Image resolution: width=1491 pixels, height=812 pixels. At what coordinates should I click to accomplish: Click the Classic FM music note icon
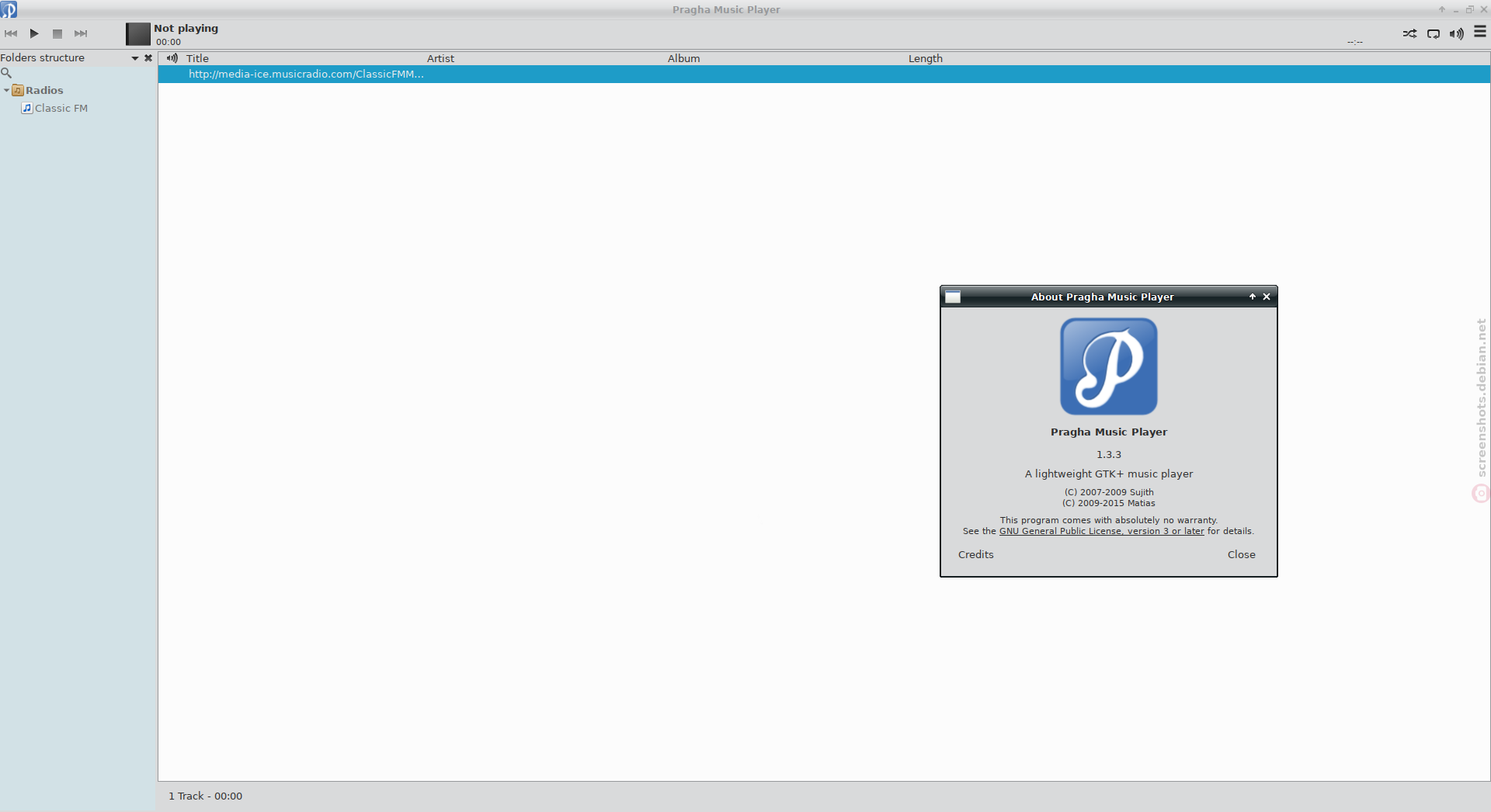point(27,109)
